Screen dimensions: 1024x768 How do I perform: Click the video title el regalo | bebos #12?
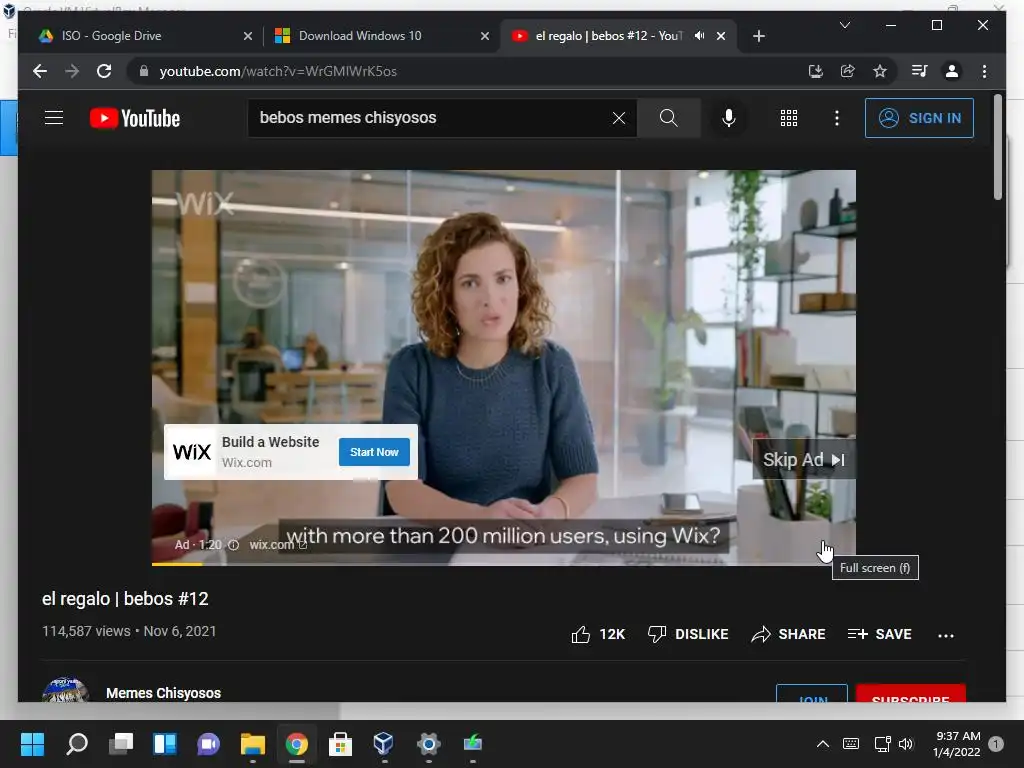click(x=125, y=599)
